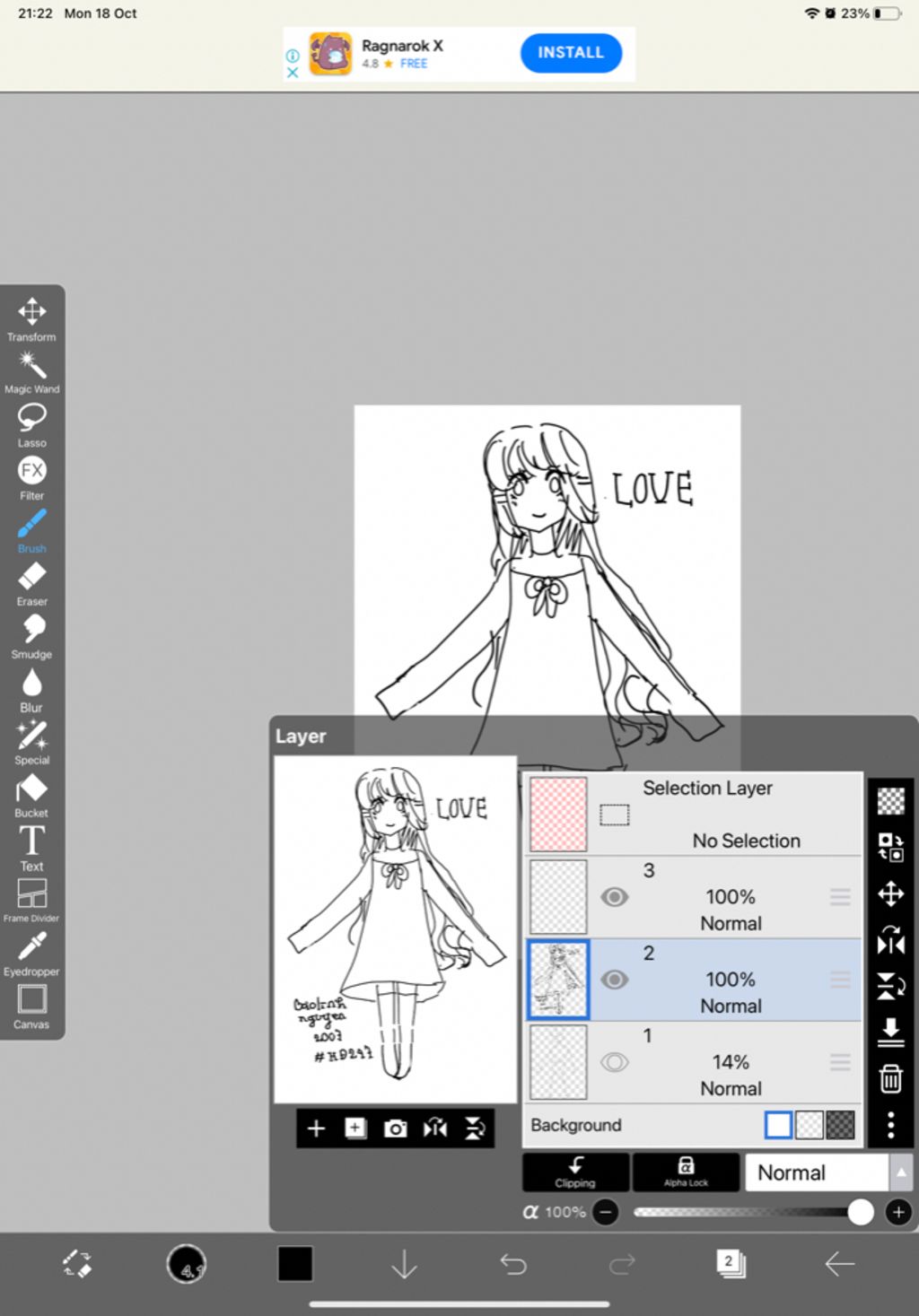Screen dimensions: 919x1316
Task: Click the large layer preview image
Action: (395, 929)
